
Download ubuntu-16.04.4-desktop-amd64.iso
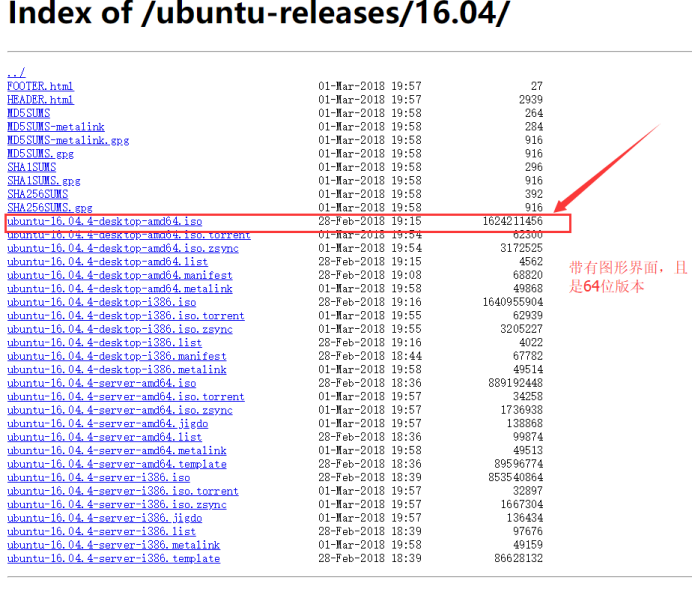tap(105, 221)
